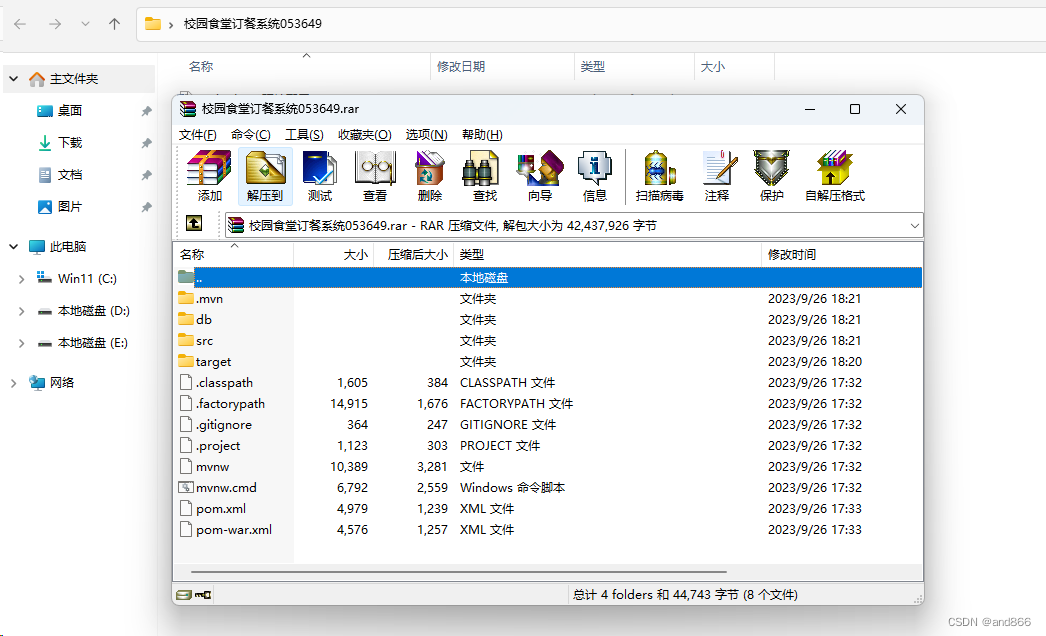Click the Protect (保护) shield icon

pyautogui.click(x=772, y=176)
